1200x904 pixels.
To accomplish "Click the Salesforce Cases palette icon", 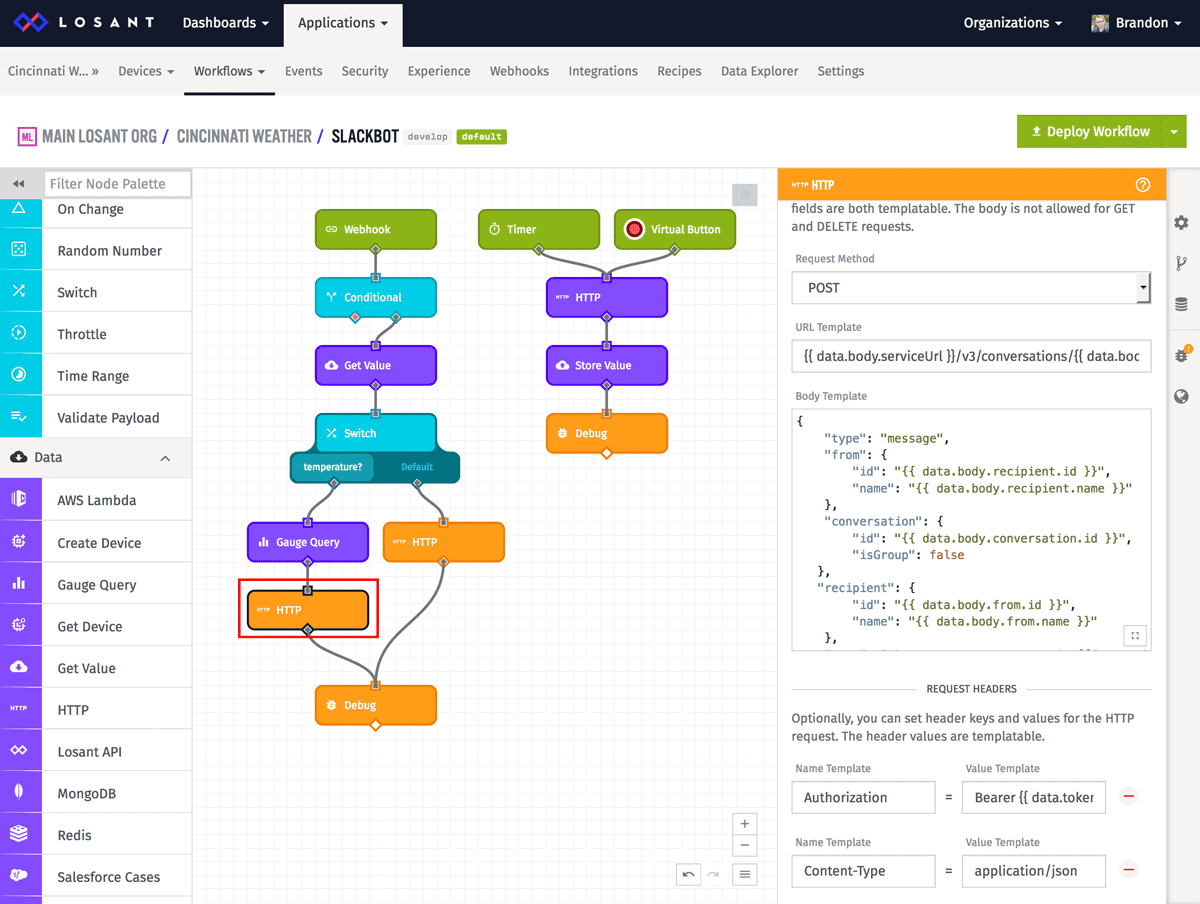I will coord(19,876).
